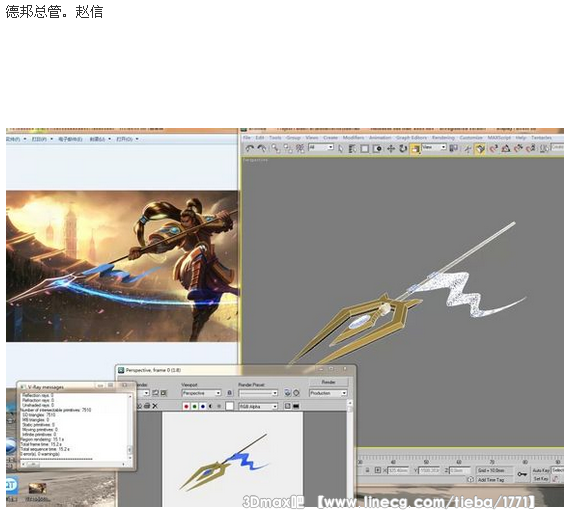Toggle the selection lock padlock icon
The width and height of the screenshot is (564, 519).
point(367,470)
